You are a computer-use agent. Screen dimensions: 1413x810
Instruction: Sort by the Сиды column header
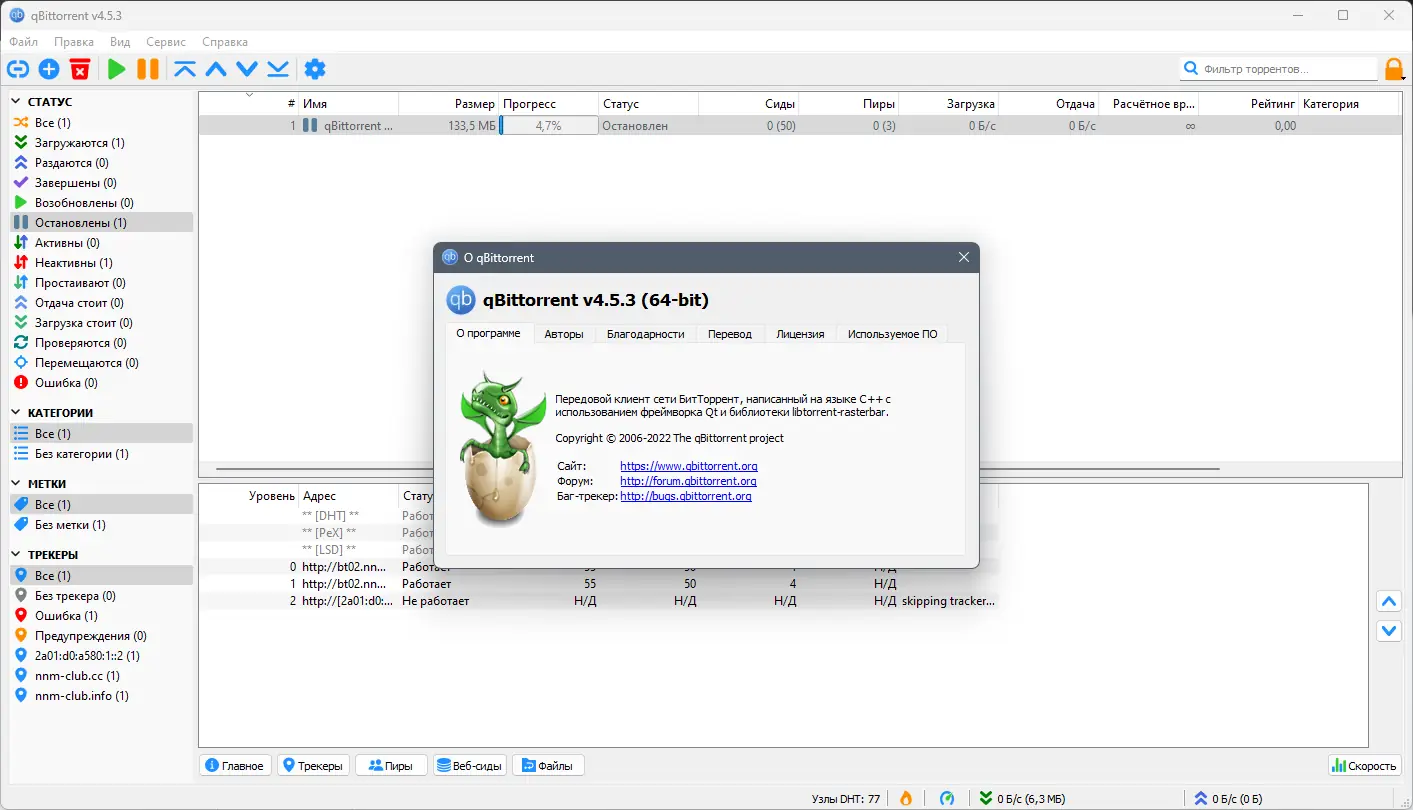tap(748, 104)
